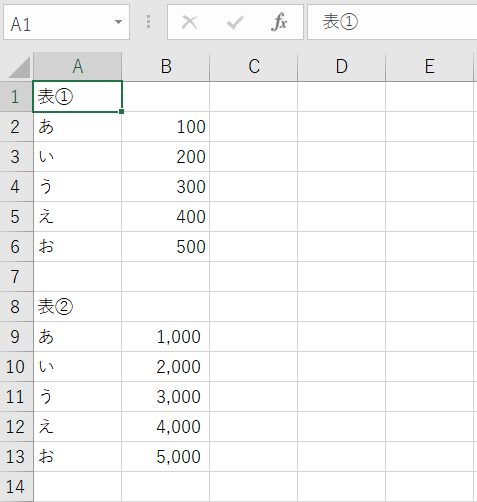Select row 14 header
Viewport: 477px width, 502px height.
click(x=16, y=487)
